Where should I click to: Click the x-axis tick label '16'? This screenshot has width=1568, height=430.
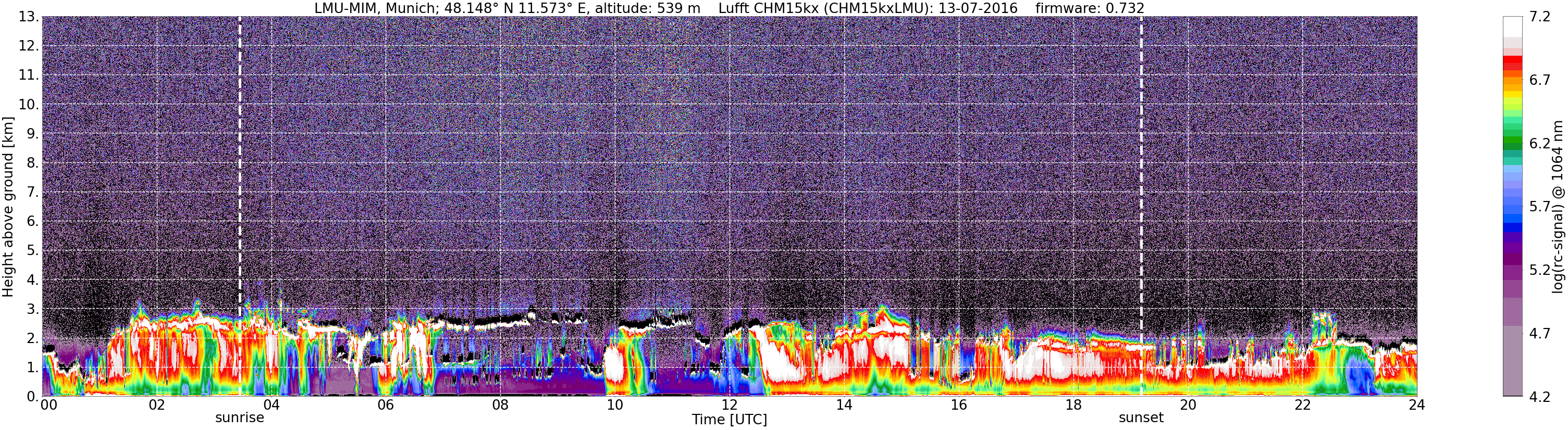959,405
